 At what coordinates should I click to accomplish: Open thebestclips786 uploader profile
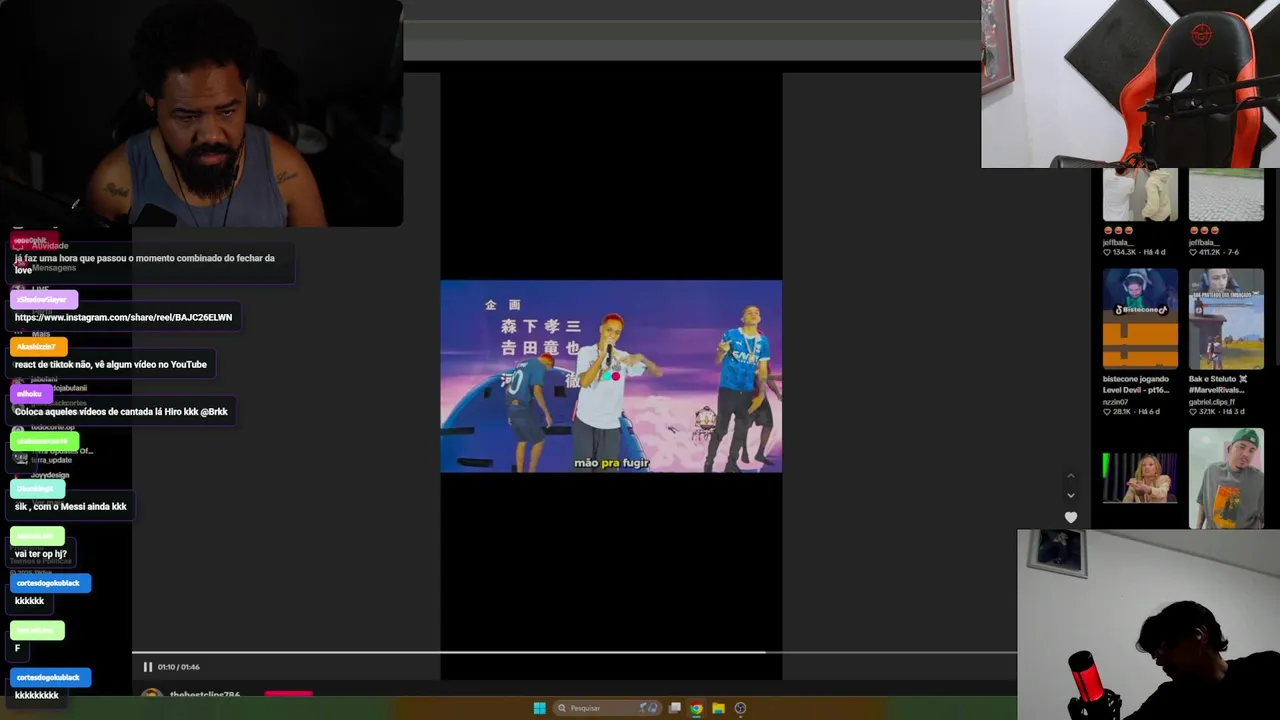pyautogui.click(x=205, y=694)
